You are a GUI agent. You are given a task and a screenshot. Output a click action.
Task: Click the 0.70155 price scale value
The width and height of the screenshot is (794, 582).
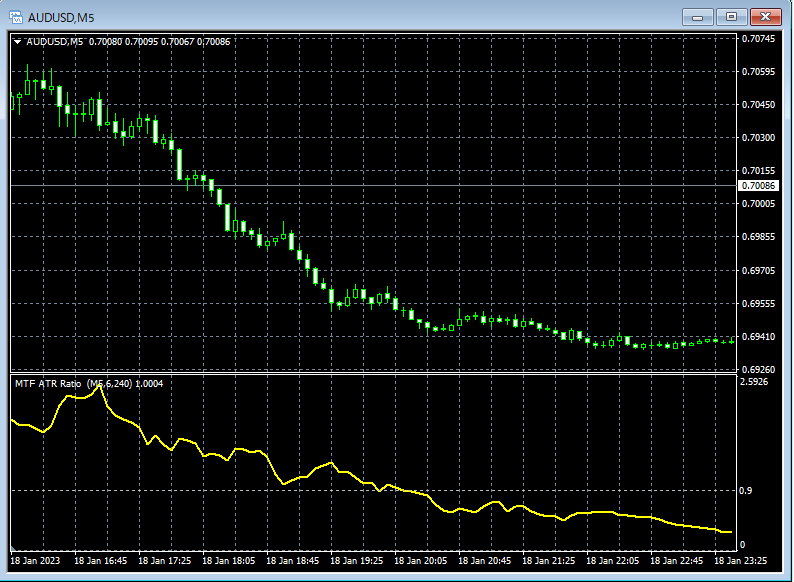pyautogui.click(x=758, y=171)
